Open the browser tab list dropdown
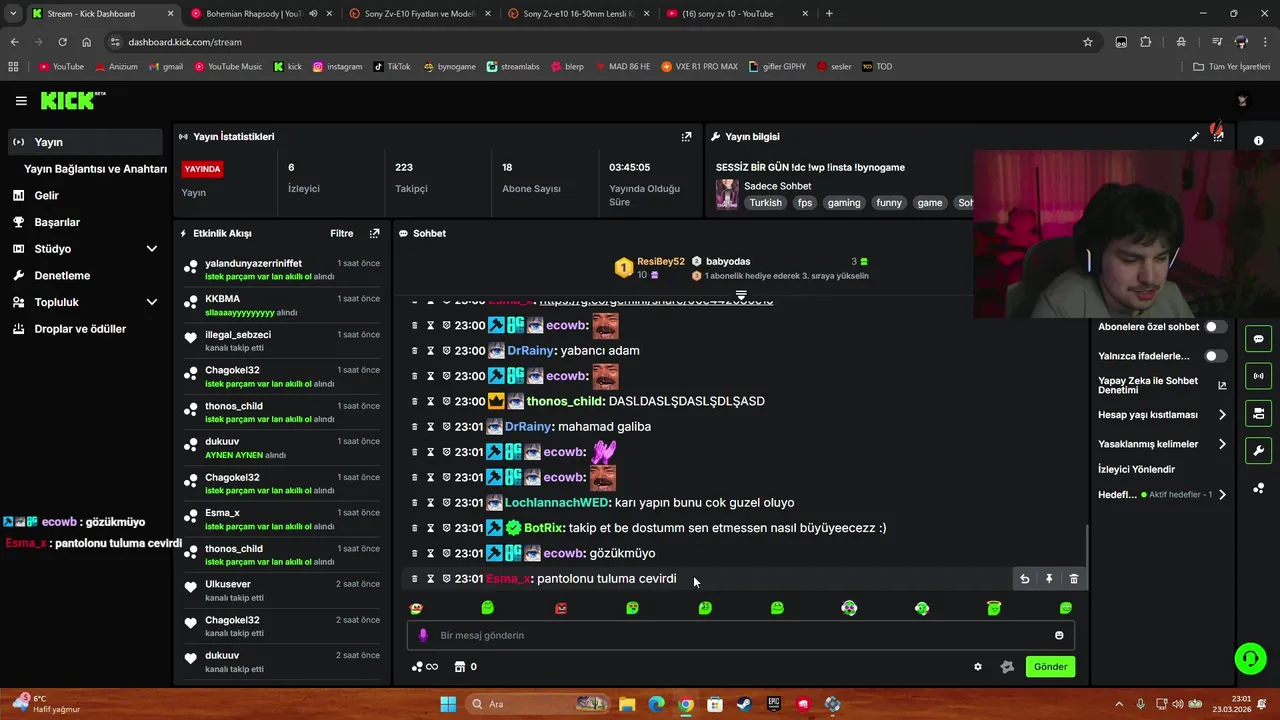 point(13,14)
